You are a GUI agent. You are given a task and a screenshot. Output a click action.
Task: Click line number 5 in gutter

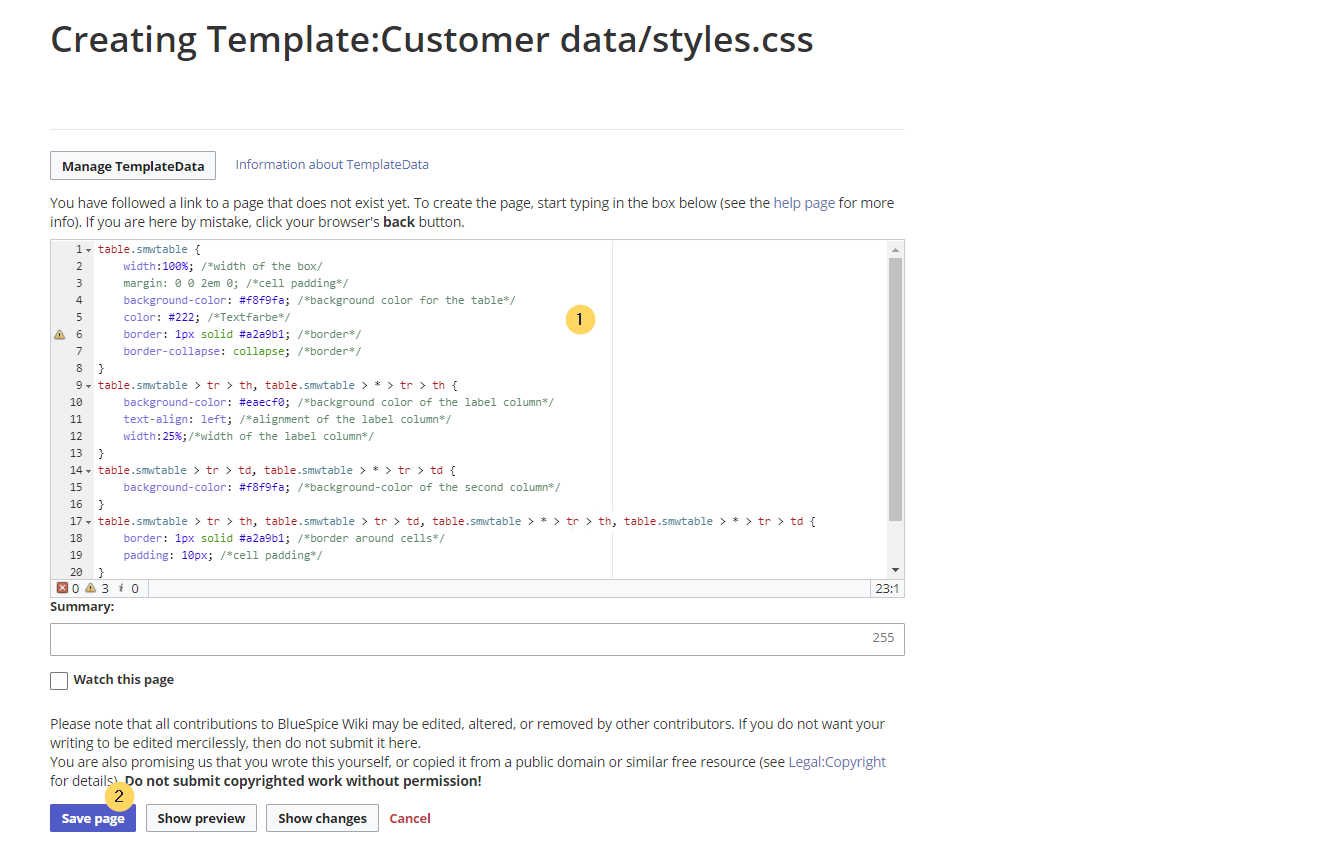pyautogui.click(x=79, y=317)
